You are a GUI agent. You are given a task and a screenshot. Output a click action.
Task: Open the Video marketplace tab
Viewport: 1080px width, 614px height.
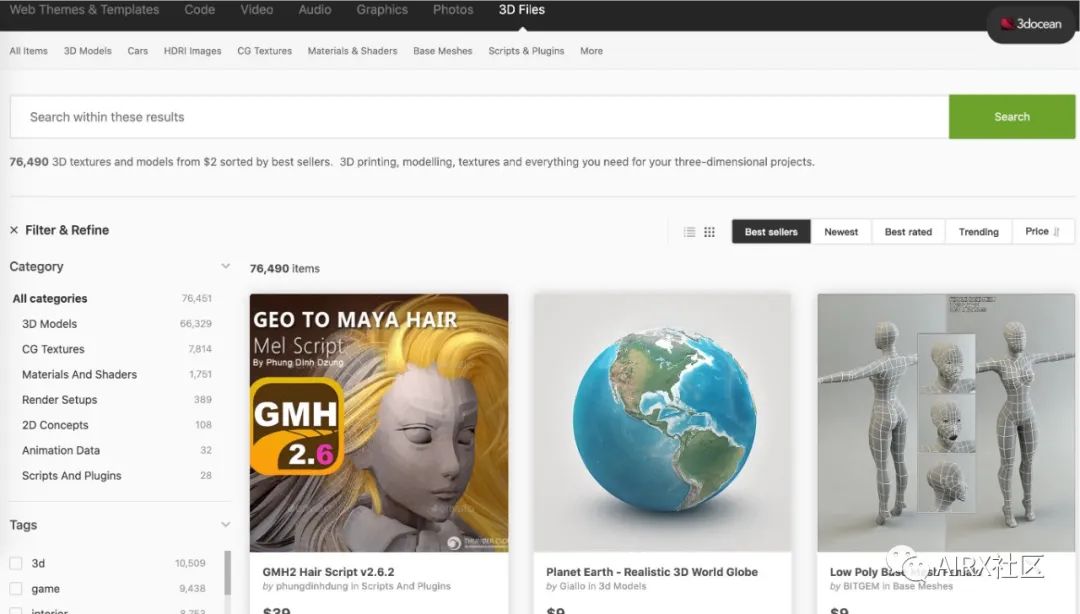coord(257,10)
